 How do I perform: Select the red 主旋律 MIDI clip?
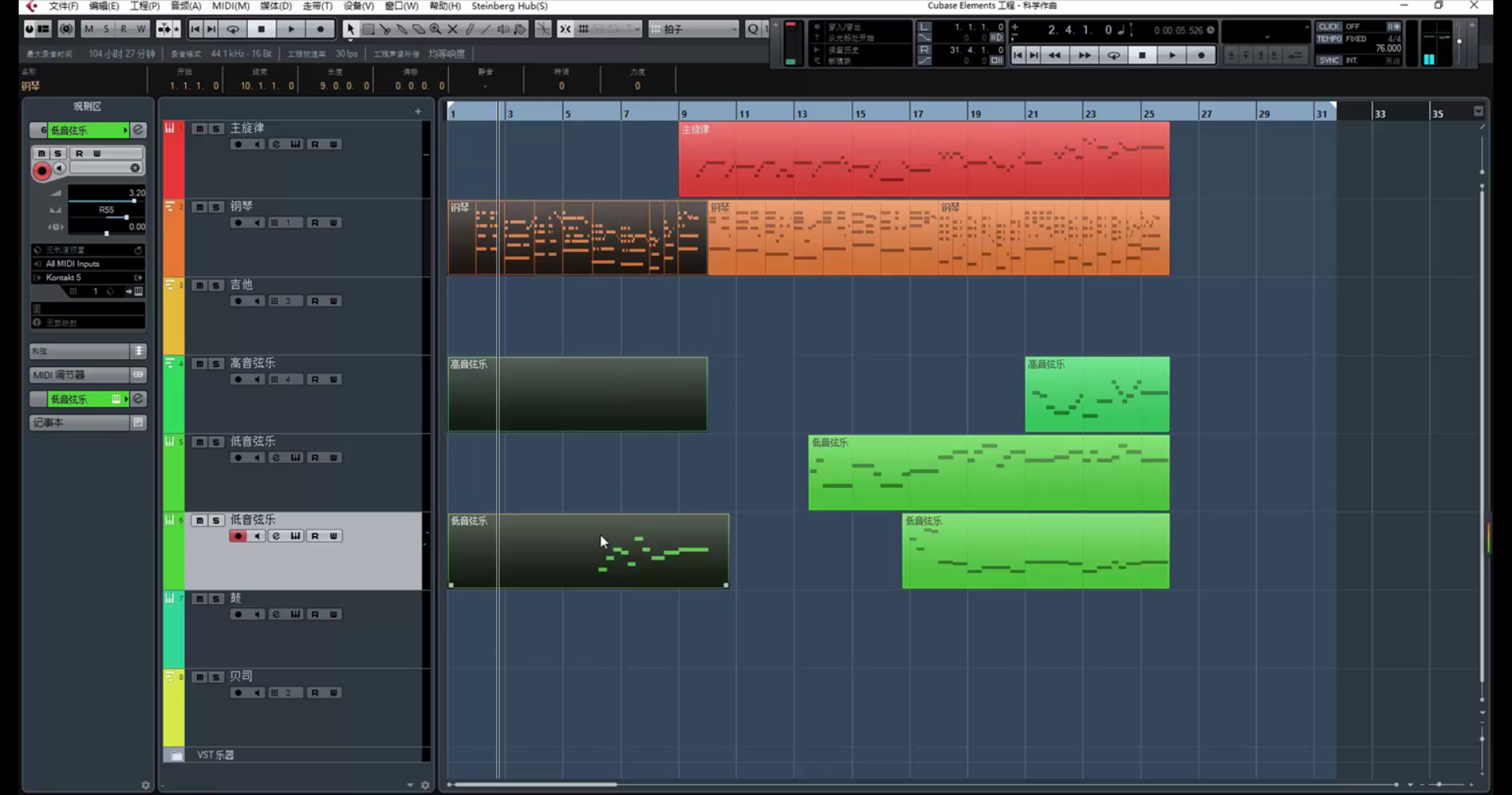coord(924,159)
